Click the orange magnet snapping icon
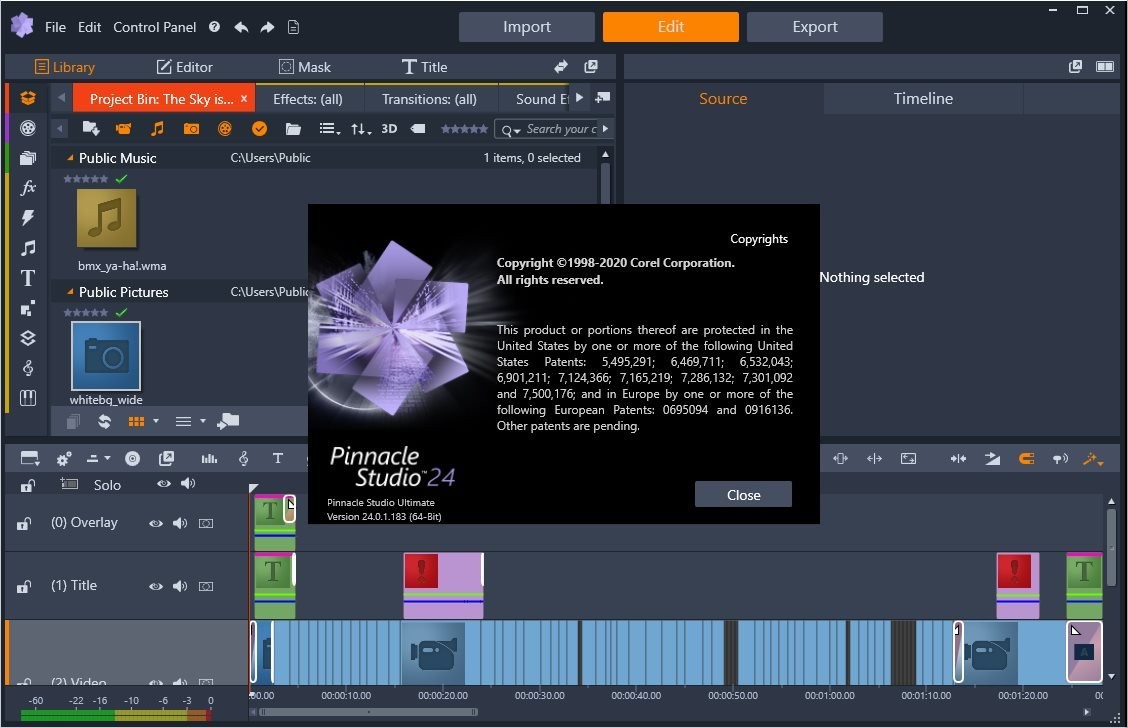The image size is (1128, 728). pyautogui.click(x=1027, y=458)
